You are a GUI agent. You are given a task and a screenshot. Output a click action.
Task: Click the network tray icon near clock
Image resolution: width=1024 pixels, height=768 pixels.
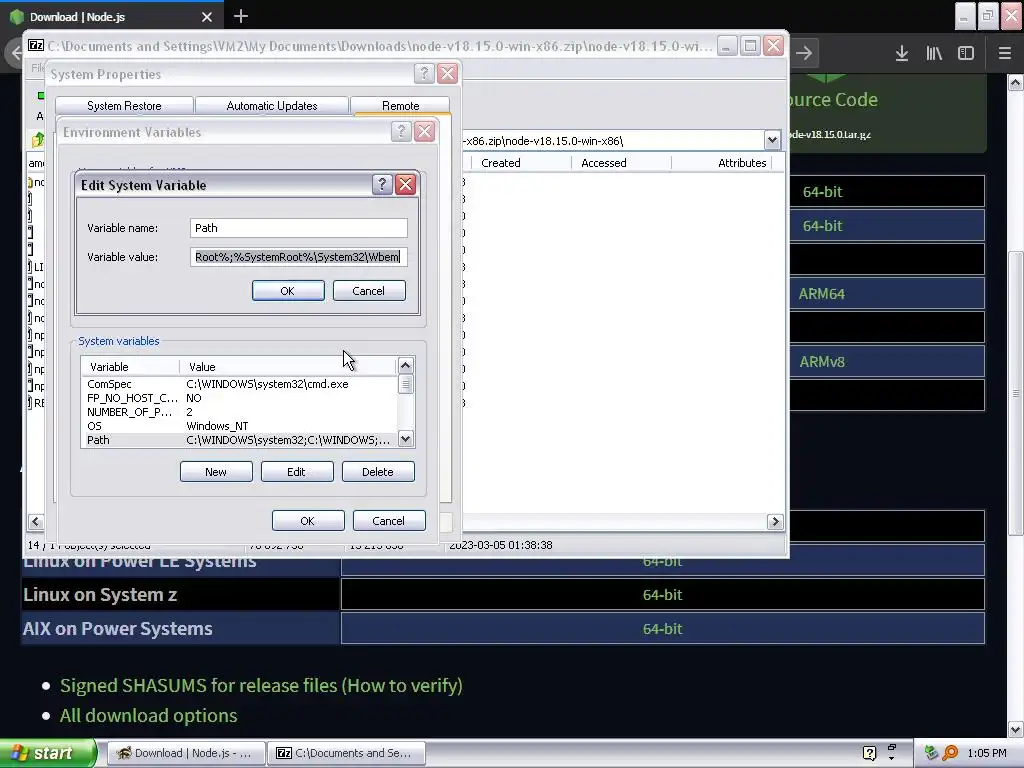click(931, 753)
